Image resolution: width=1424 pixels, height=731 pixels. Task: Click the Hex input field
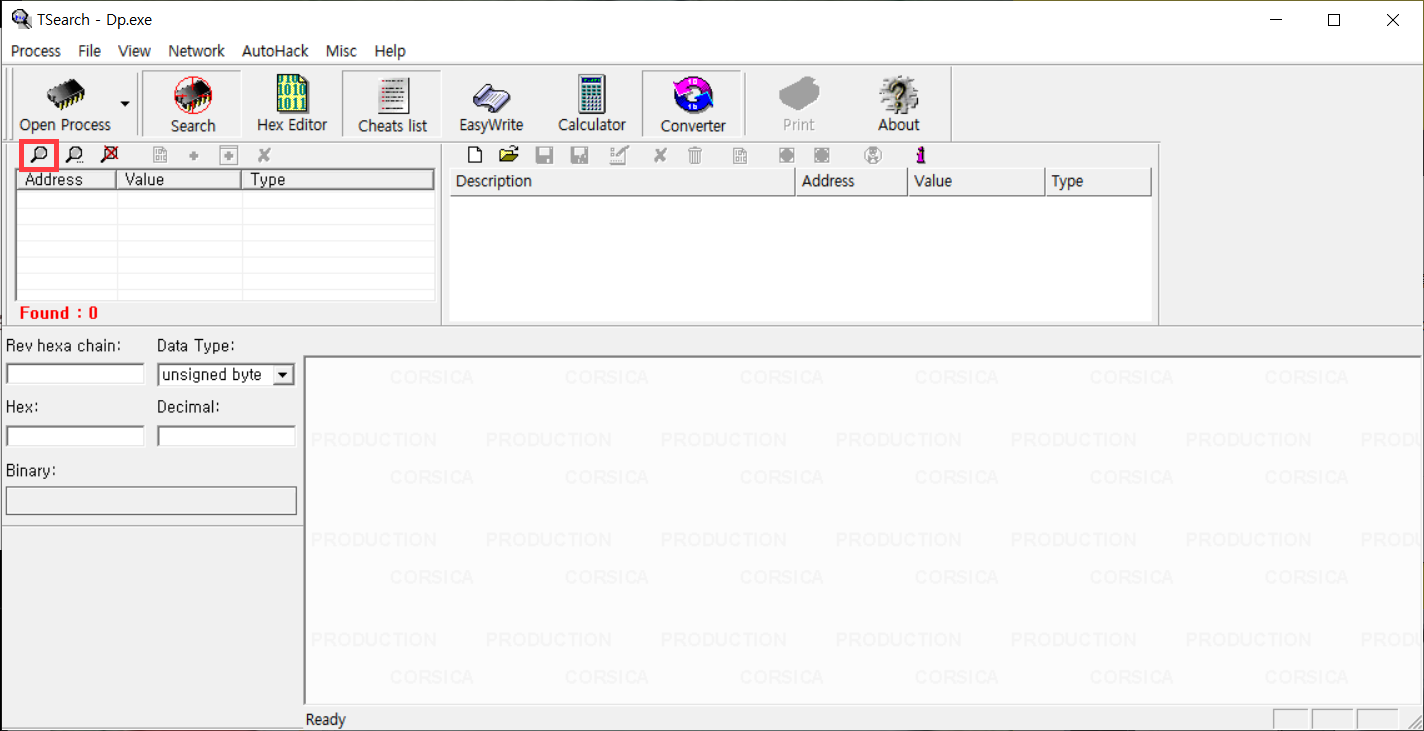point(75,436)
